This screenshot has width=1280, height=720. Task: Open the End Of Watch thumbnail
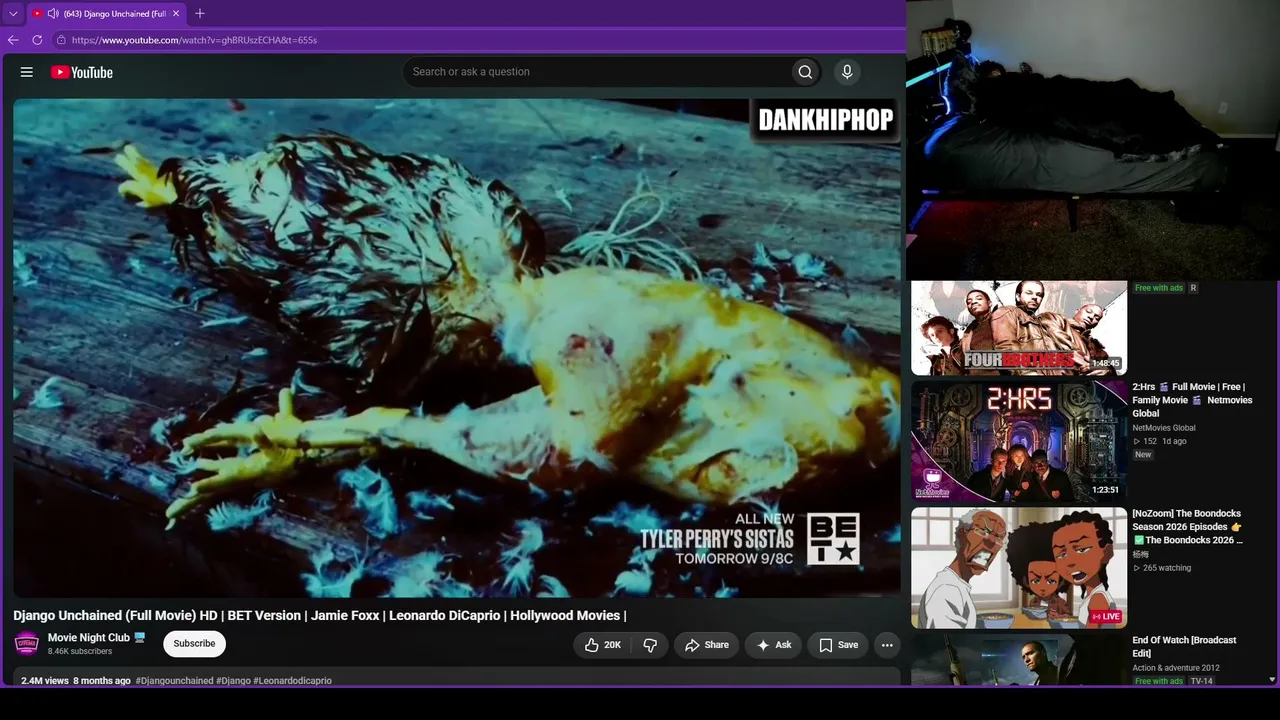point(1019,660)
